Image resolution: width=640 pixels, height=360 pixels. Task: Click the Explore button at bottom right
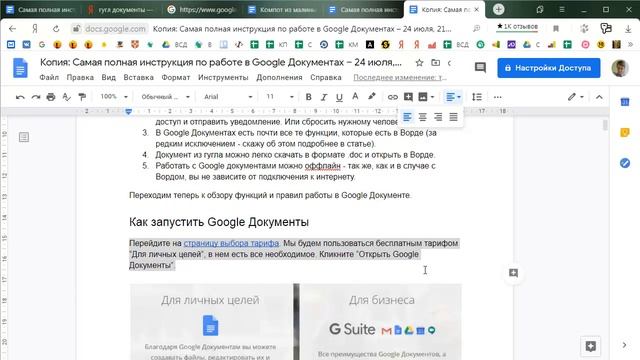pyautogui.click(x=591, y=346)
